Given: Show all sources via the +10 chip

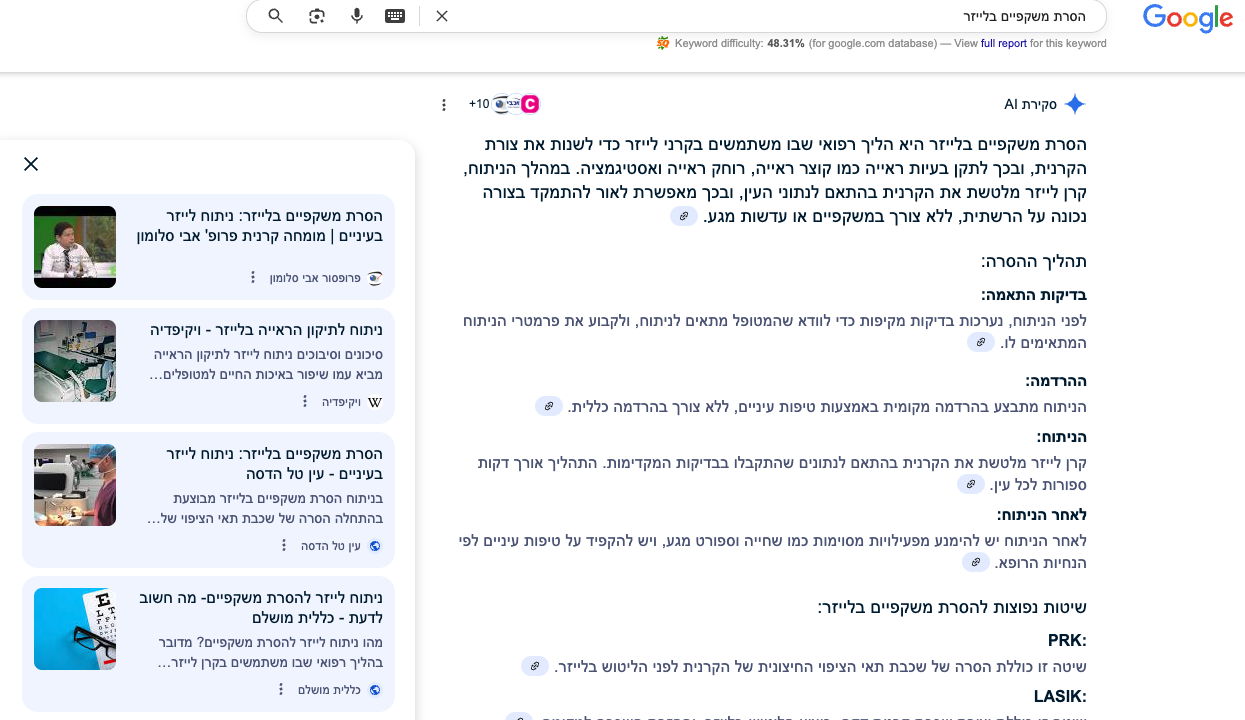Looking at the screenshot, I should click(504, 104).
